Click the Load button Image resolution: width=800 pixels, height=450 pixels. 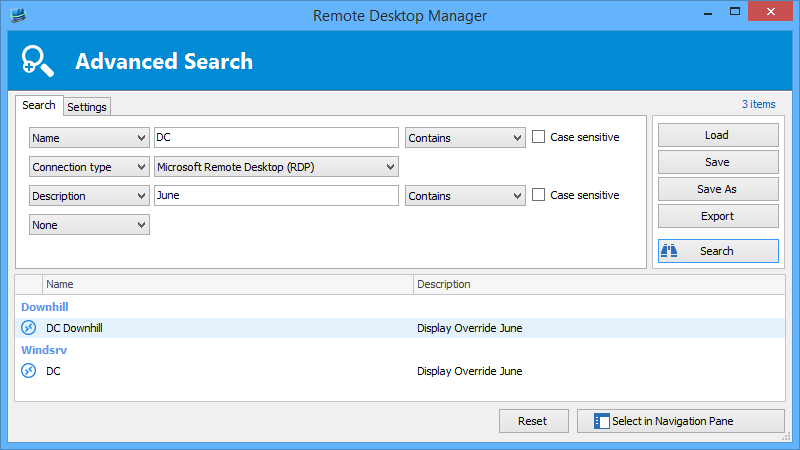[718, 135]
